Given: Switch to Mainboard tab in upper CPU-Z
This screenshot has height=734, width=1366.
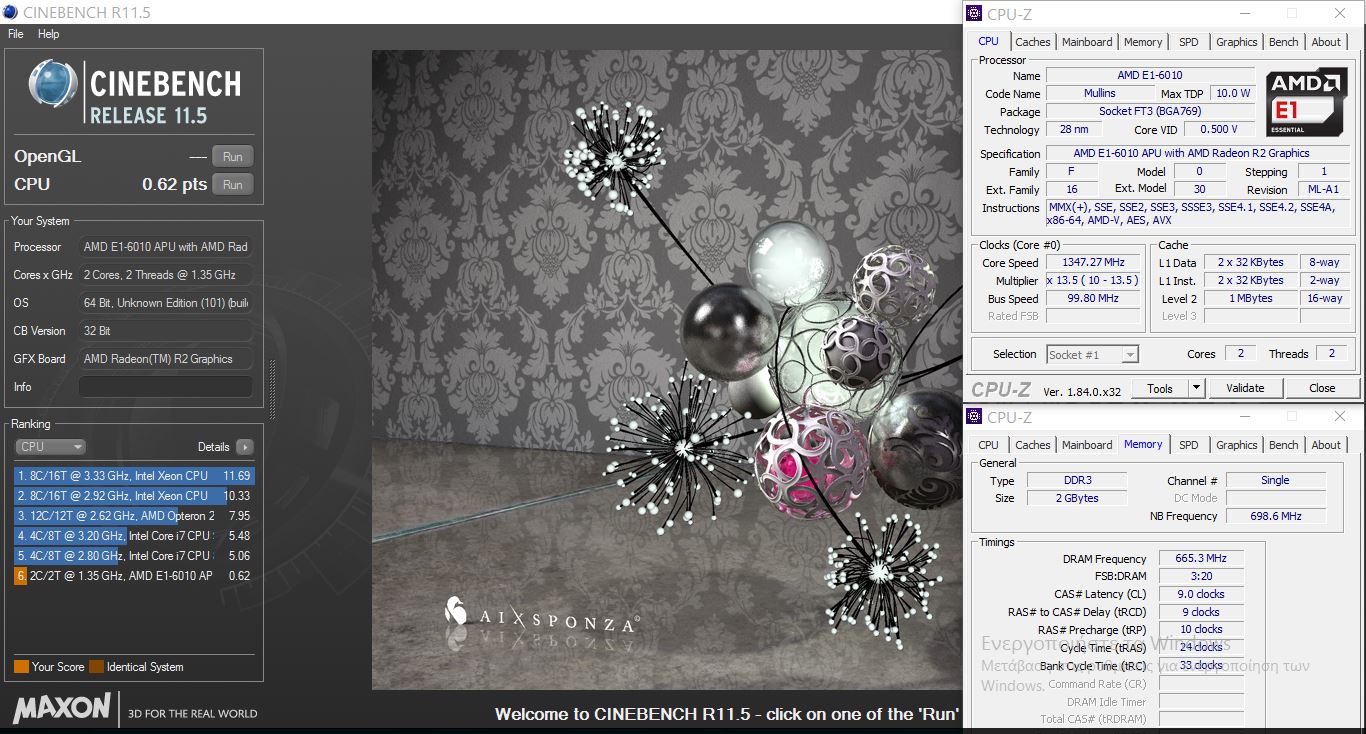Looking at the screenshot, I should [1087, 42].
